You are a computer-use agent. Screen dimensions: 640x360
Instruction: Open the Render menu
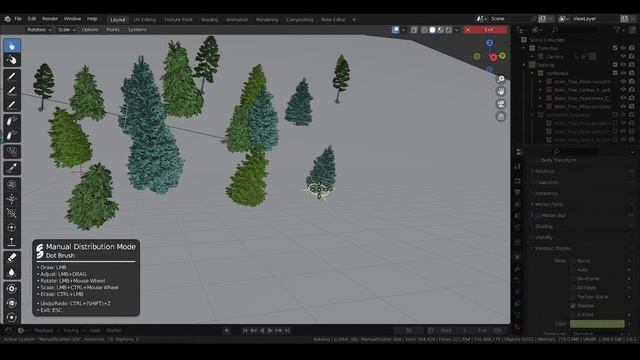pyautogui.click(x=50, y=19)
